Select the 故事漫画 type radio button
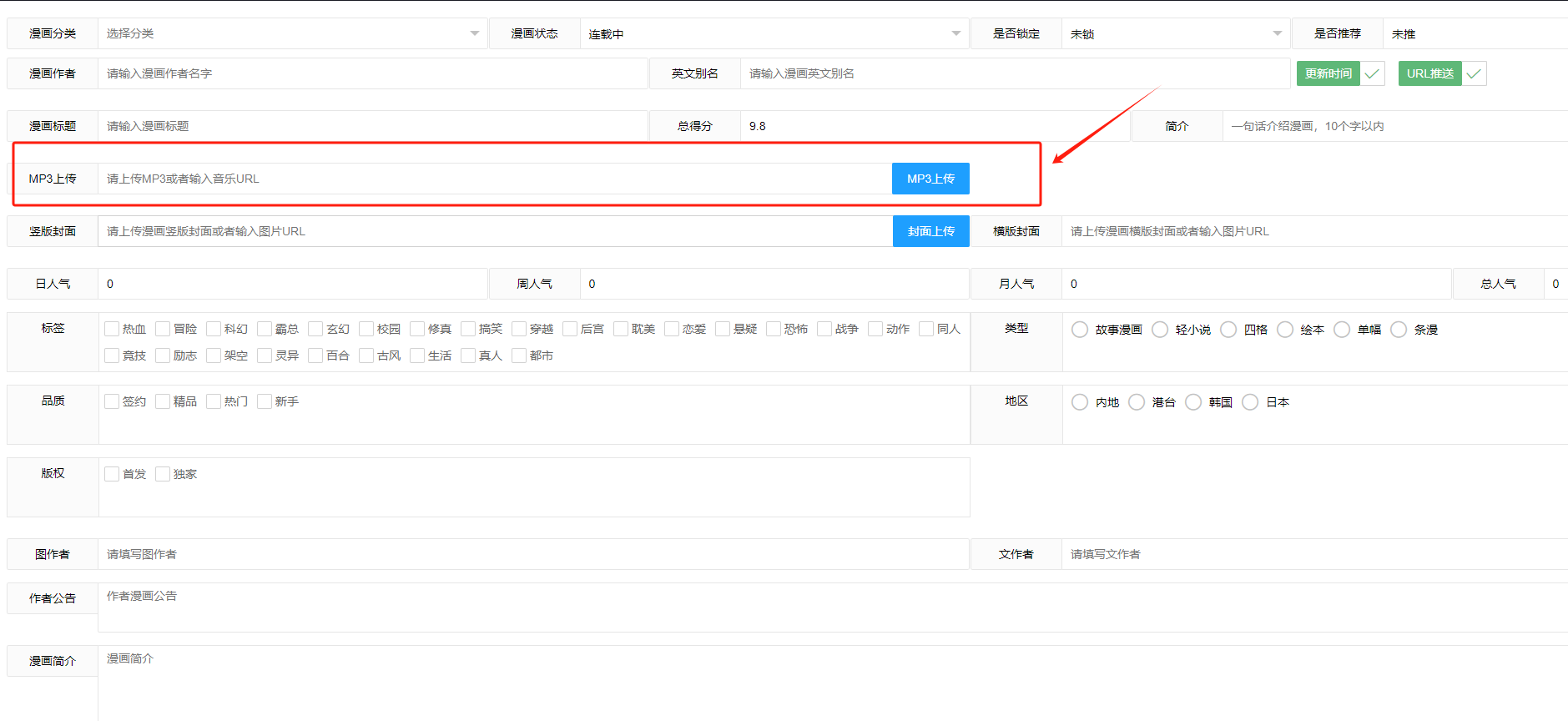 tap(1080, 330)
